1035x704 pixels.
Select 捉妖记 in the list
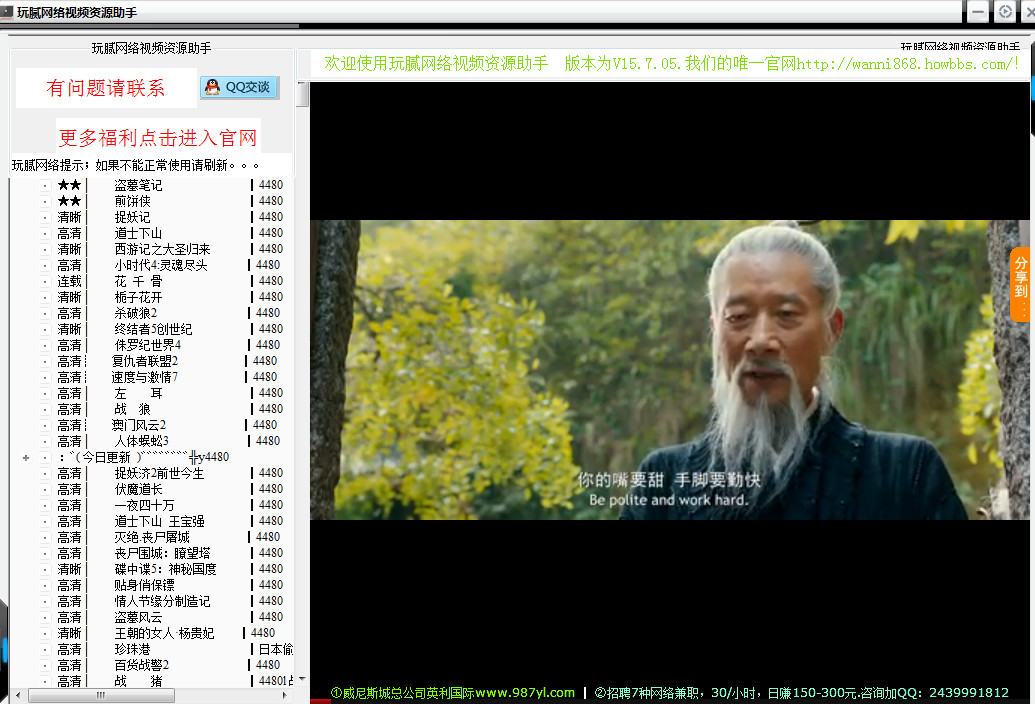[132, 217]
